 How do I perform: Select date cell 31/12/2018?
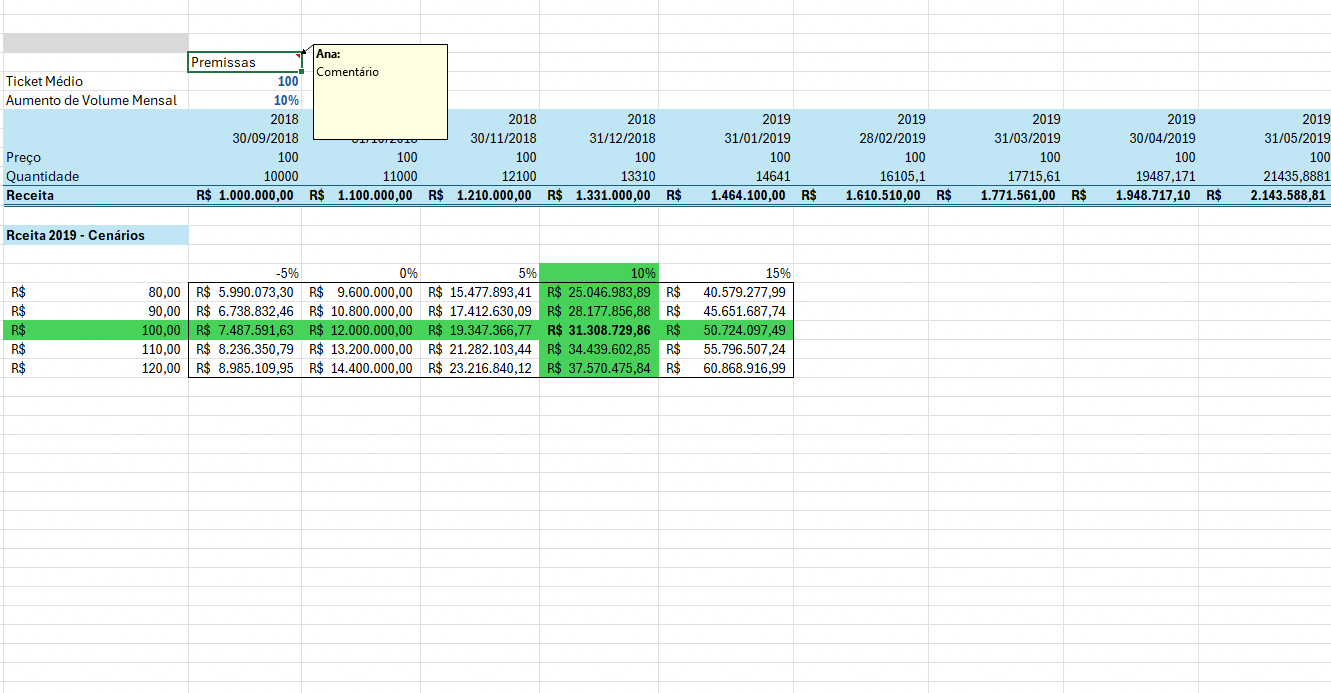(x=599, y=138)
